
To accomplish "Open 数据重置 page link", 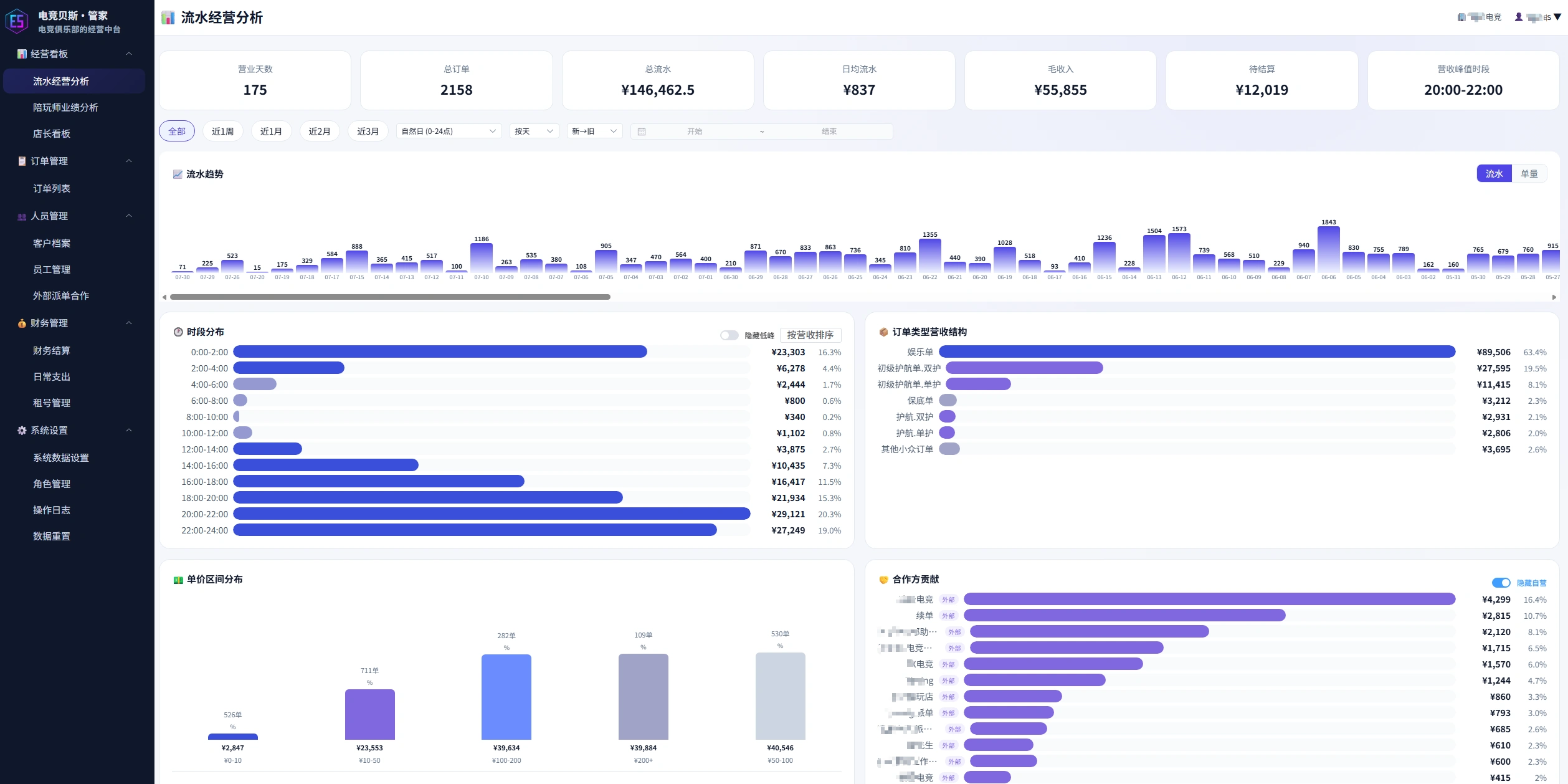I will coord(74,537).
